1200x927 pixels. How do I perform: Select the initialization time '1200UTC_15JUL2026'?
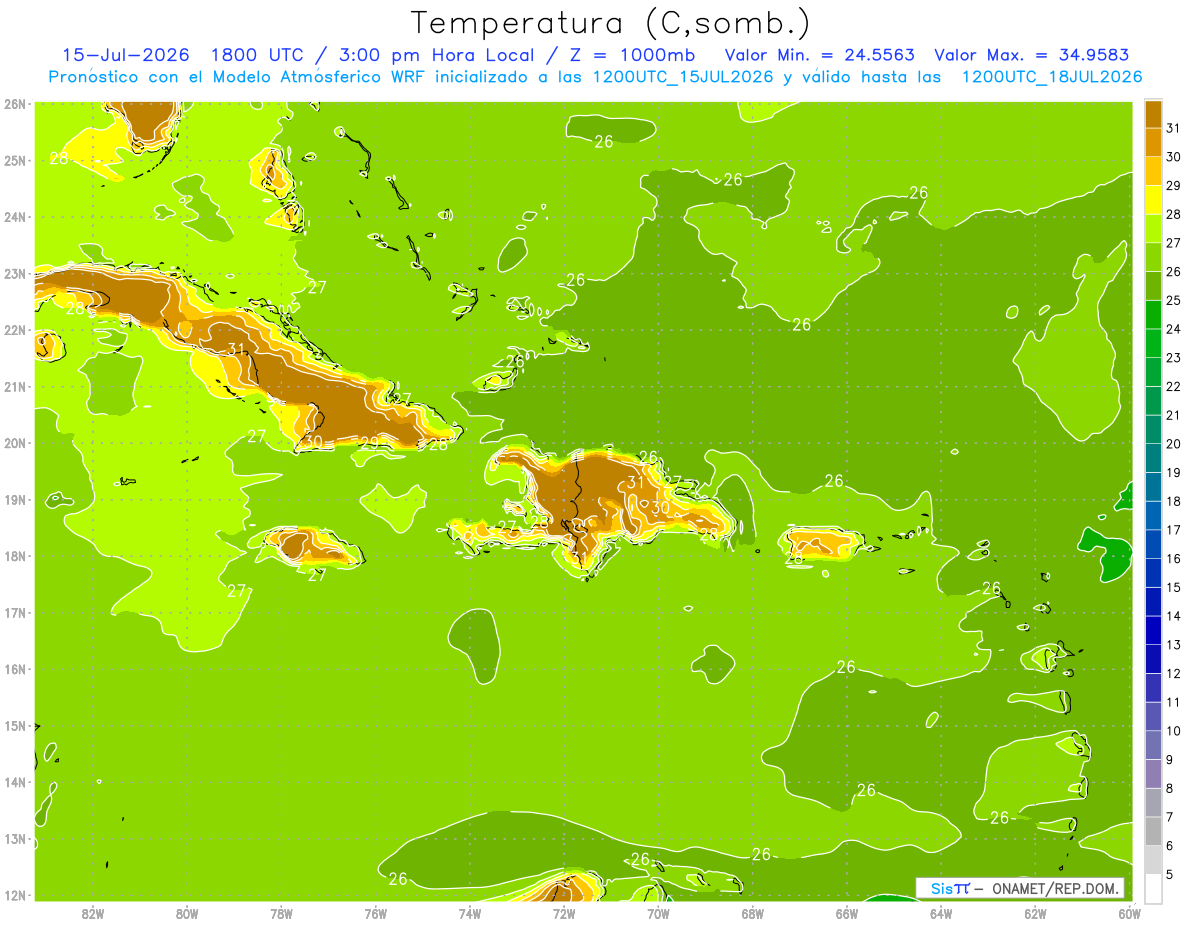coord(683,77)
